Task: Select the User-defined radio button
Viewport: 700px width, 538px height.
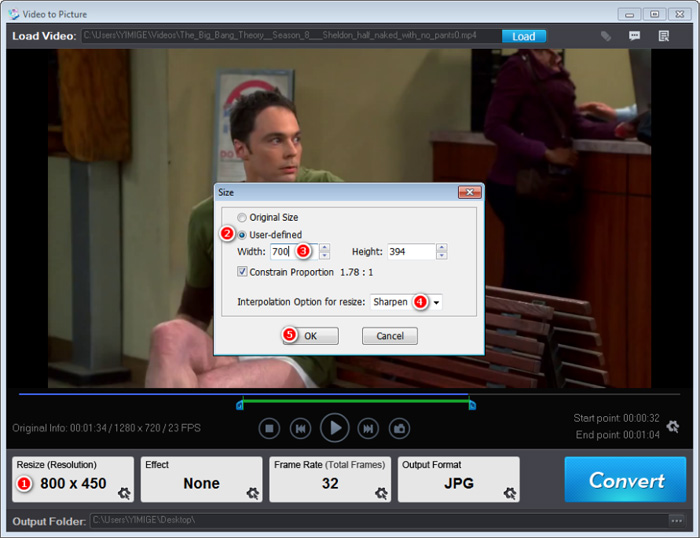Action: 242,235
